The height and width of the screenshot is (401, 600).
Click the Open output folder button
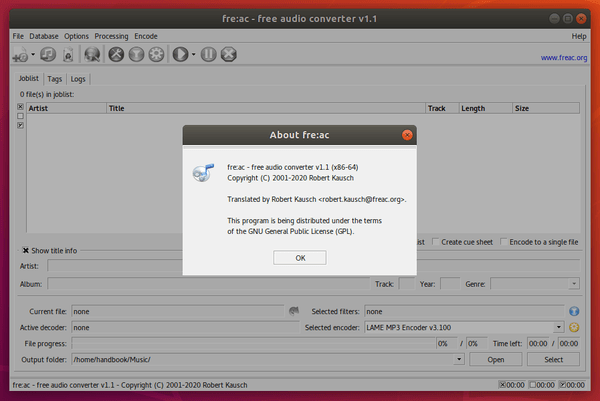click(x=496, y=359)
